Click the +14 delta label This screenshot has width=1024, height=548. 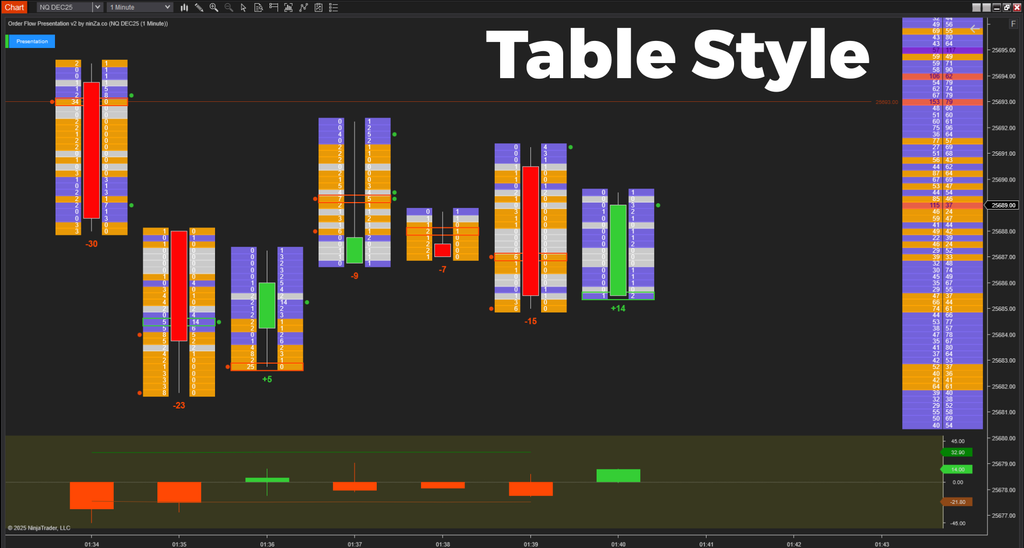618,308
